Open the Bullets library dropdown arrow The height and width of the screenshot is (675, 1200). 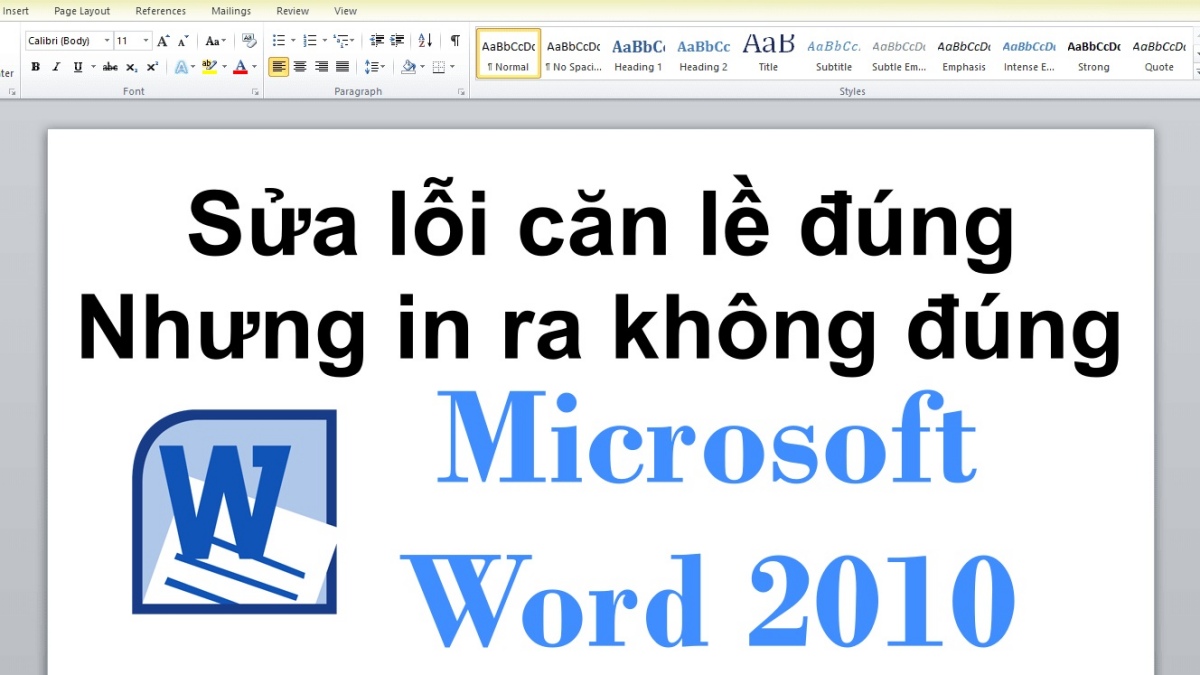pyautogui.click(x=293, y=41)
